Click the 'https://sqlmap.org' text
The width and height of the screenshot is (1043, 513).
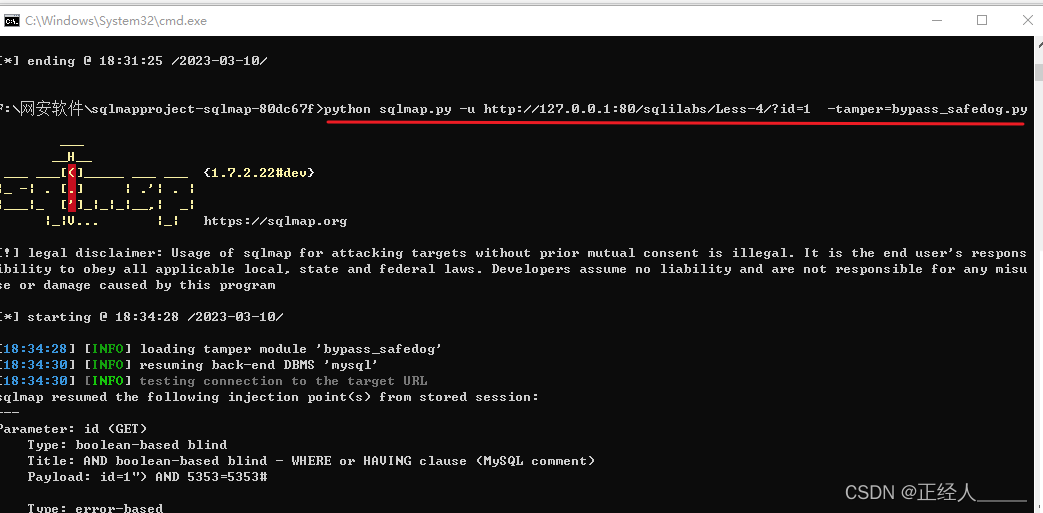tap(275, 221)
